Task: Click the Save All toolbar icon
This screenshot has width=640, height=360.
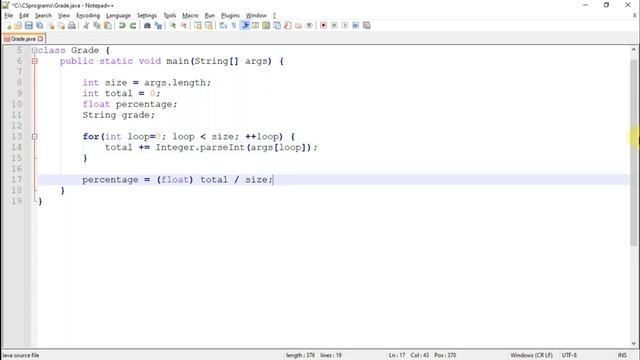Action: [x=40, y=25]
